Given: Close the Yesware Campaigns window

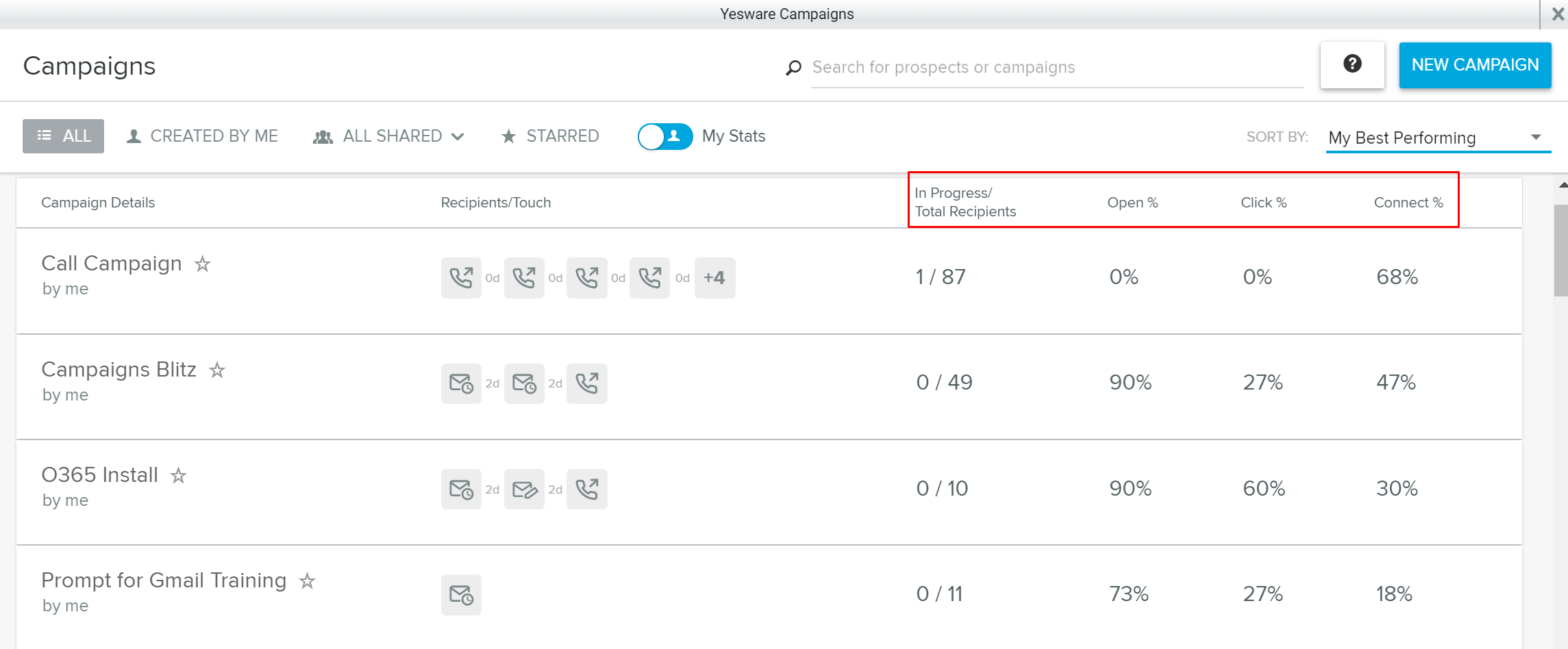Looking at the screenshot, I should point(1557,14).
